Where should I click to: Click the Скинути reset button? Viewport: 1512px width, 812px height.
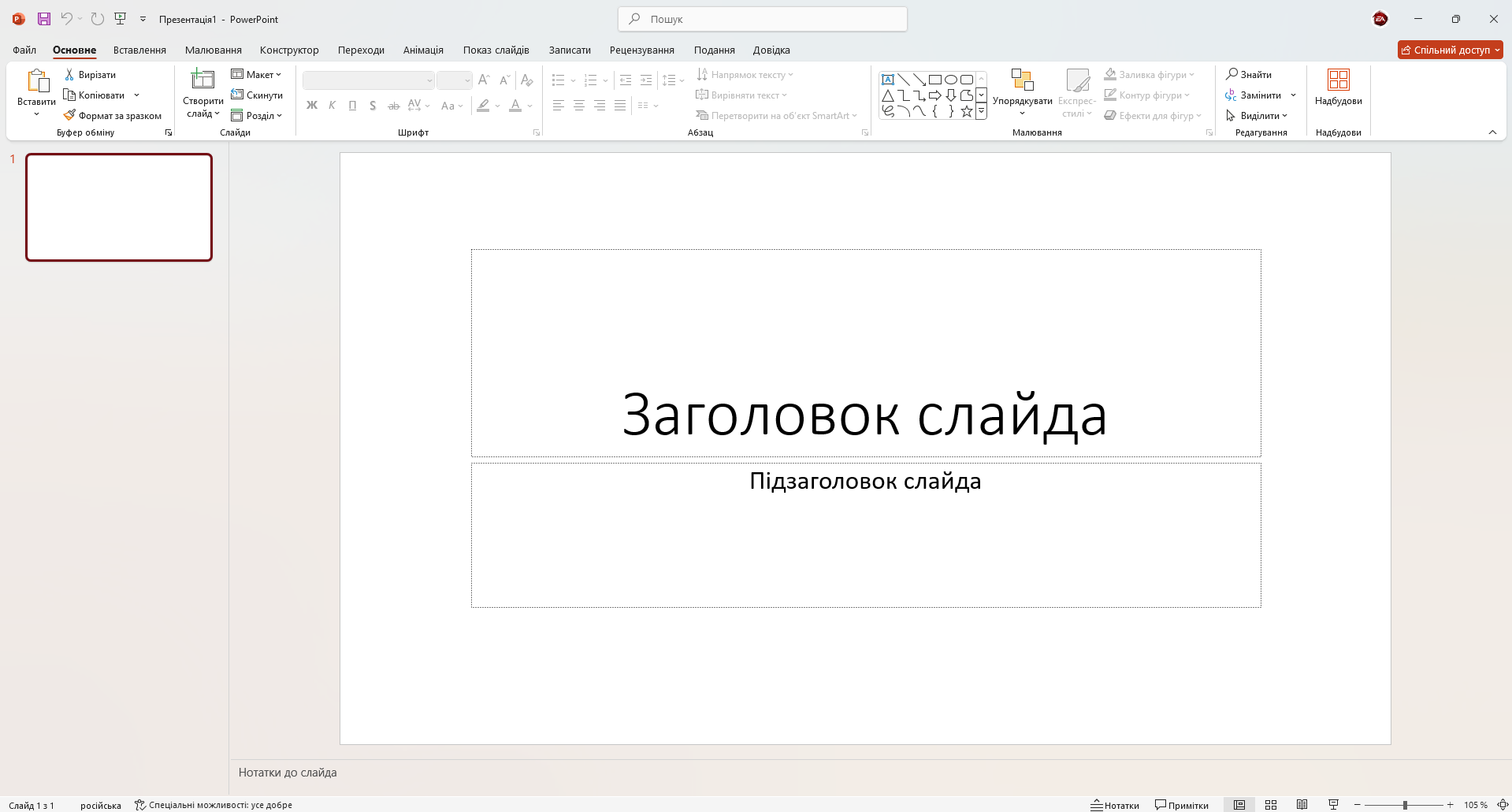[x=257, y=95]
